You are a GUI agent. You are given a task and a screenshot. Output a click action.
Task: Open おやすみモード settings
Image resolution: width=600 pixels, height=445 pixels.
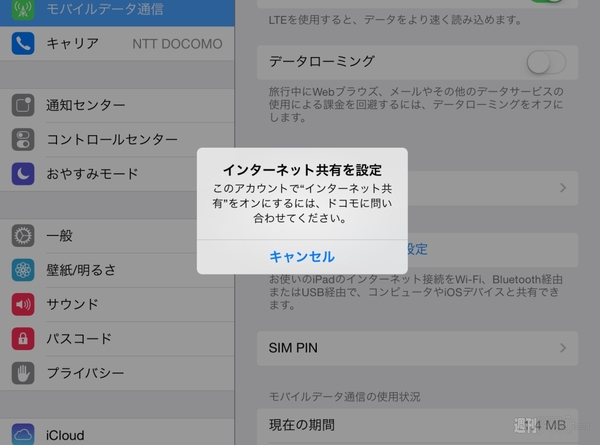click(x=117, y=174)
